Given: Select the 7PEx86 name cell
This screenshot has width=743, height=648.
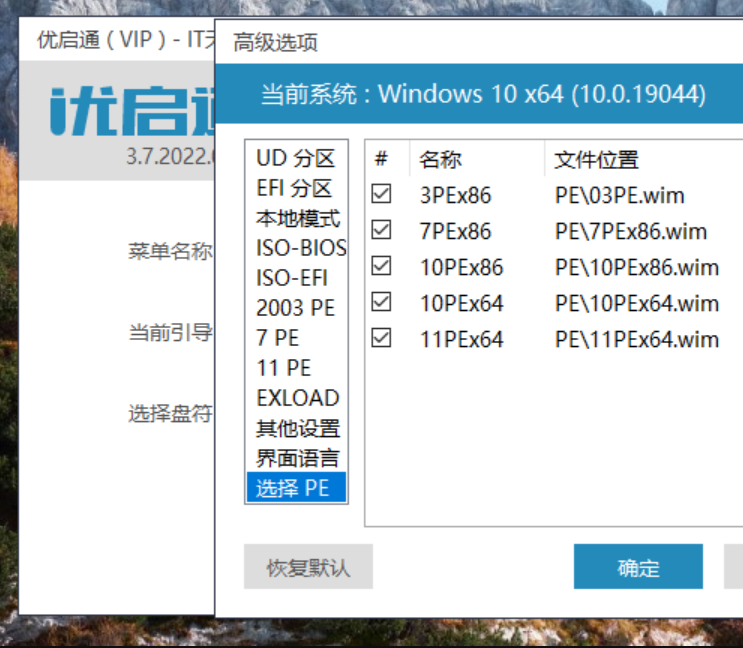Looking at the screenshot, I should pyautogui.click(x=455, y=231).
